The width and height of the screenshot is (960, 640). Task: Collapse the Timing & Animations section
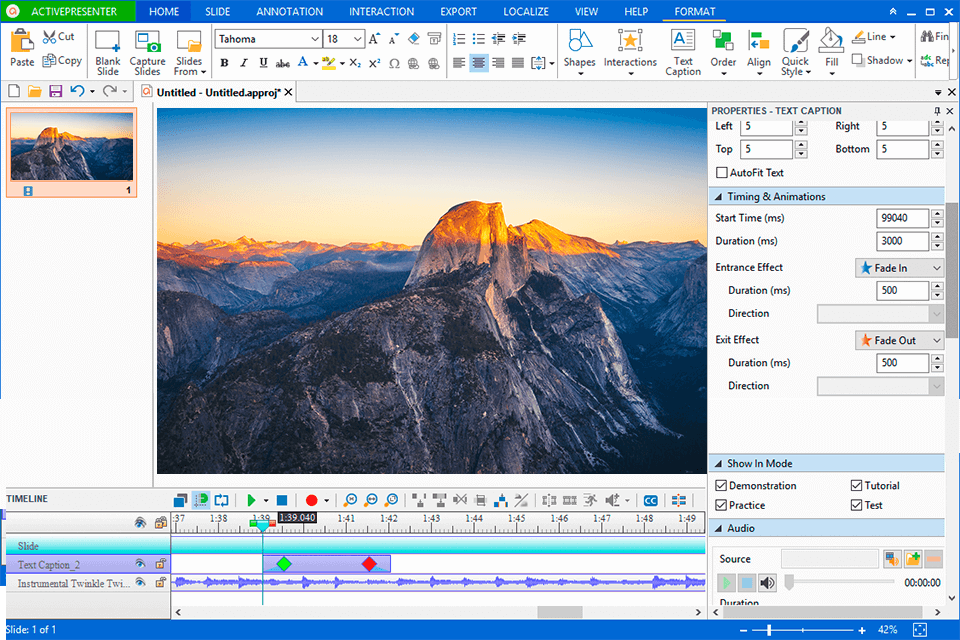[718, 197]
